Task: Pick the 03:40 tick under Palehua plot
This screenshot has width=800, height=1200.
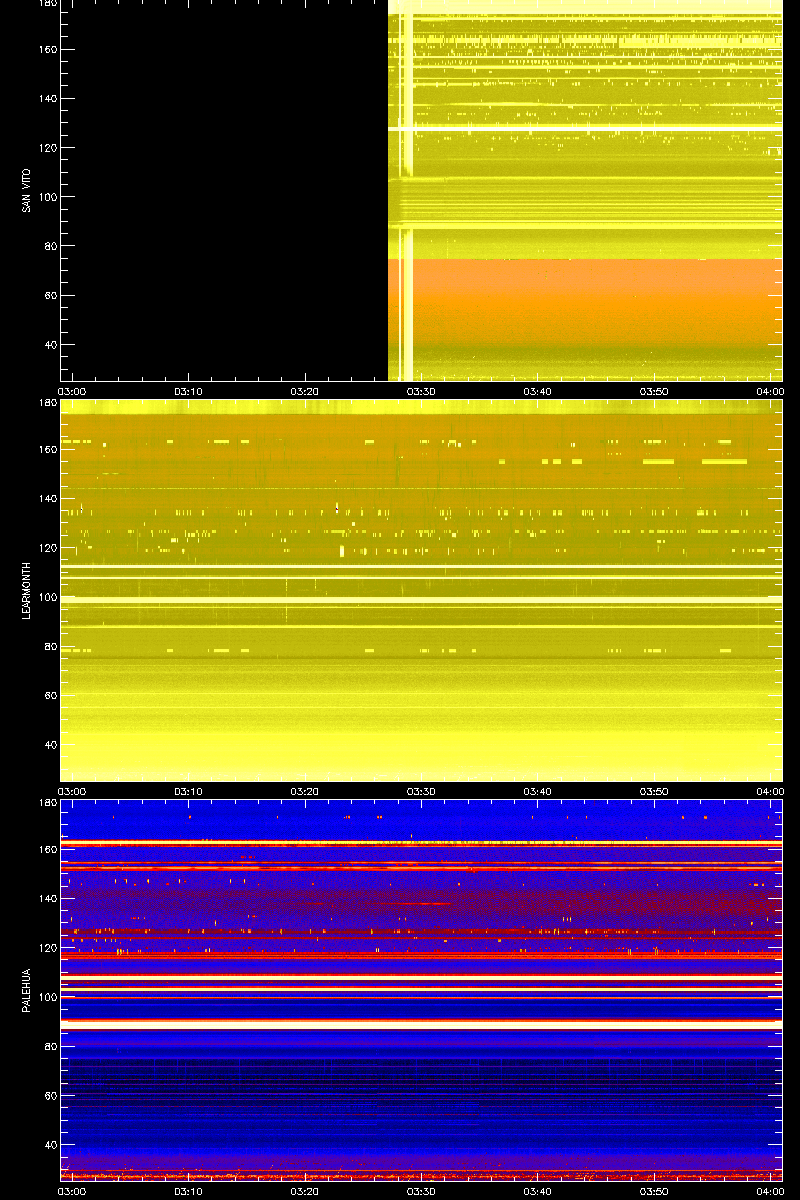Action: (538, 1191)
